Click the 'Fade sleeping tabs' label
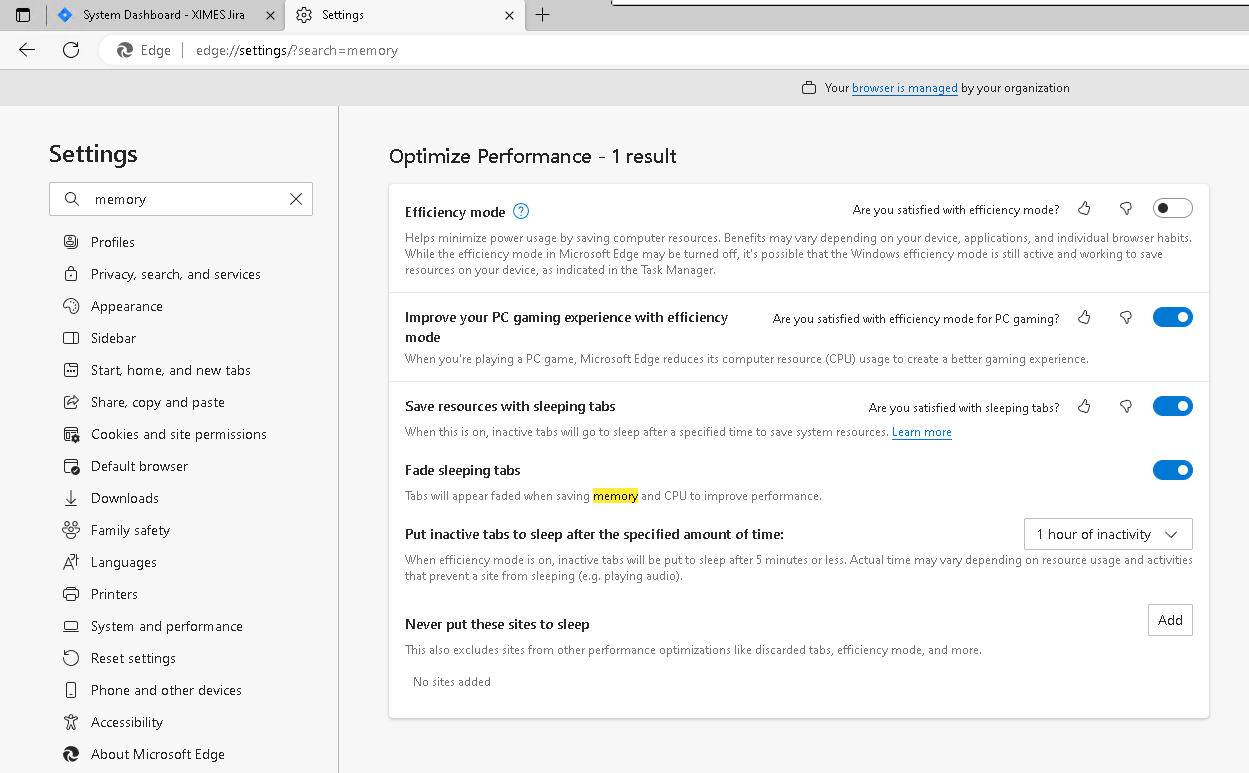Viewport: 1249px width, 773px height. coord(463,470)
